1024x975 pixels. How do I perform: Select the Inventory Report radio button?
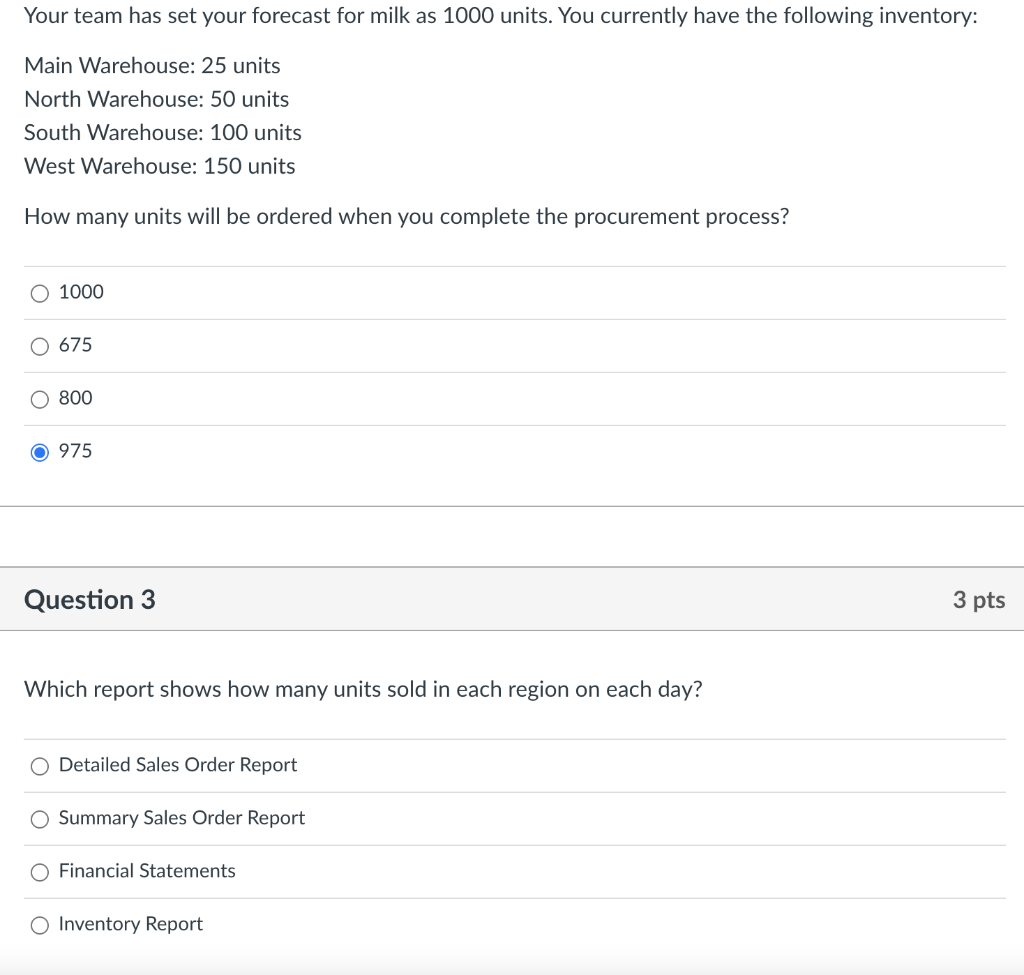[x=40, y=925]
